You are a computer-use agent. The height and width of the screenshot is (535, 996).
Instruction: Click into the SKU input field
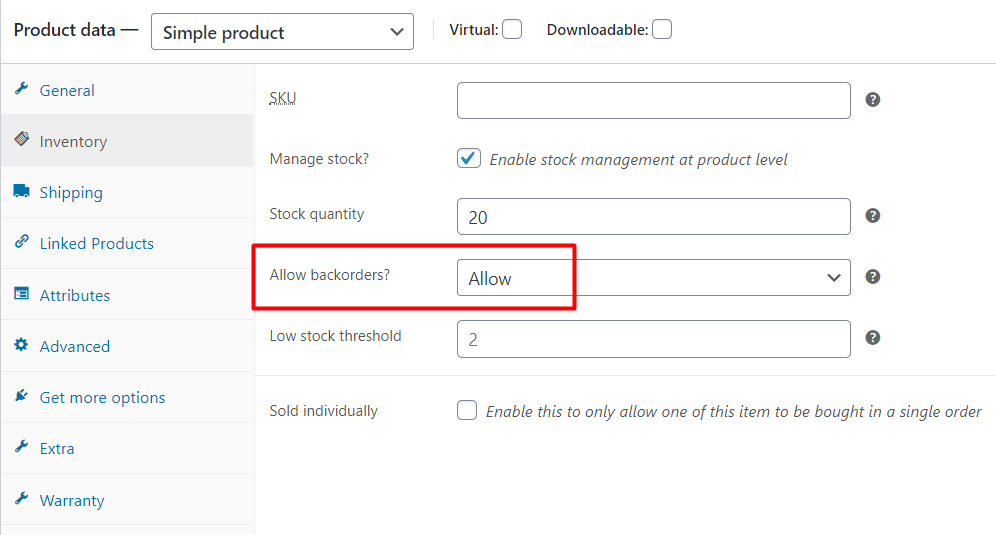pyautogui.click(x=654, y=100)
